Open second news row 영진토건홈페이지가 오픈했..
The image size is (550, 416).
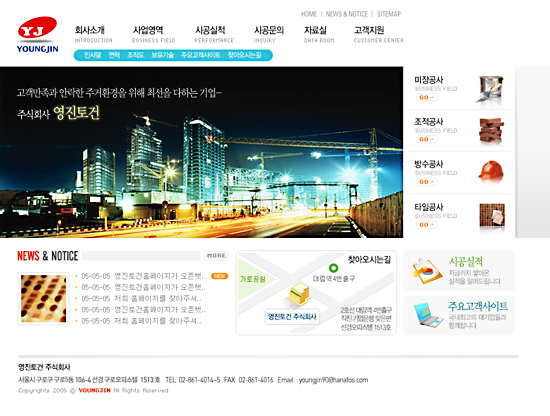[143, 287]
